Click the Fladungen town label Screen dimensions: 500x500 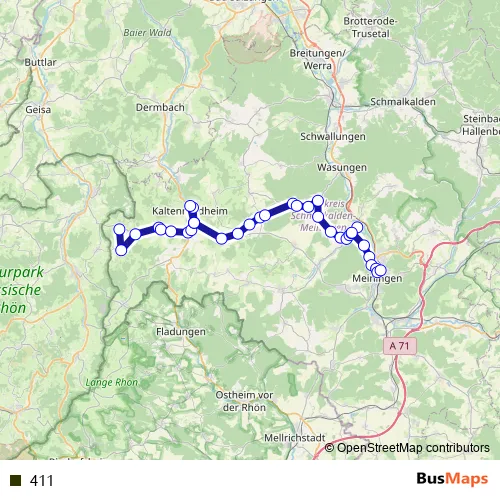[x=181, y=332]
